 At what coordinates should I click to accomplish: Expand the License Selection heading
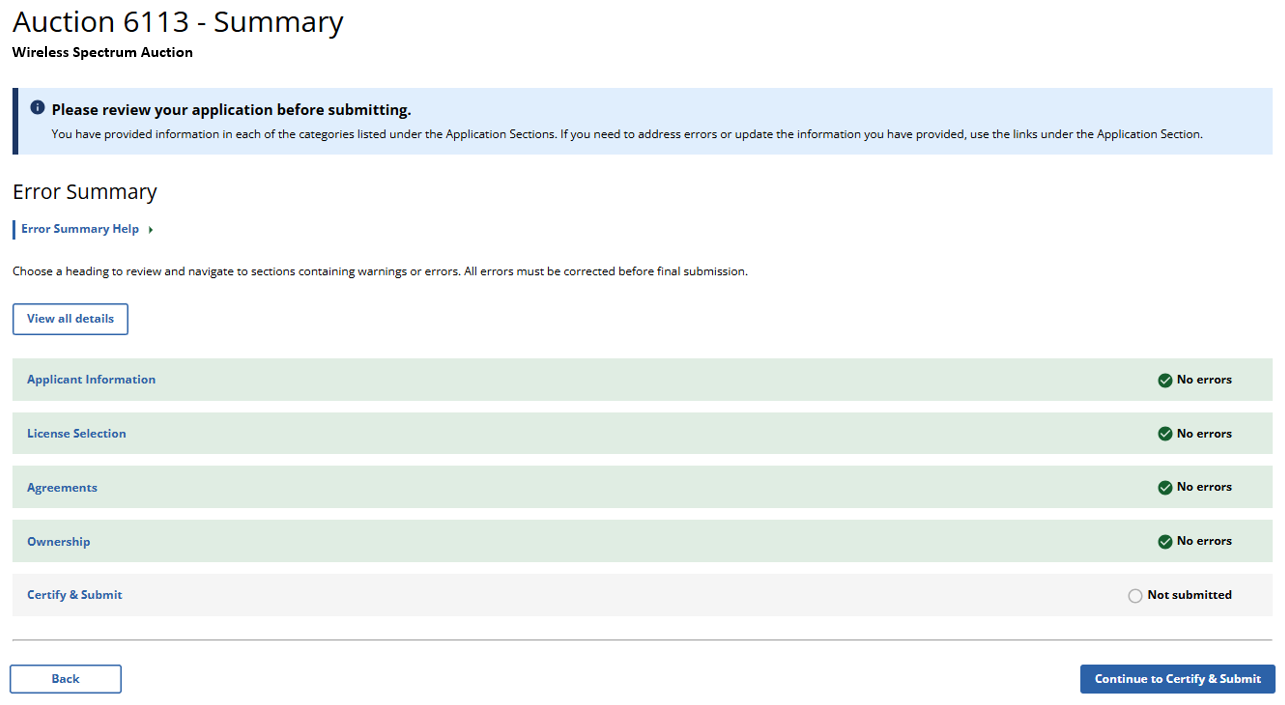click(x=76, y=434)
